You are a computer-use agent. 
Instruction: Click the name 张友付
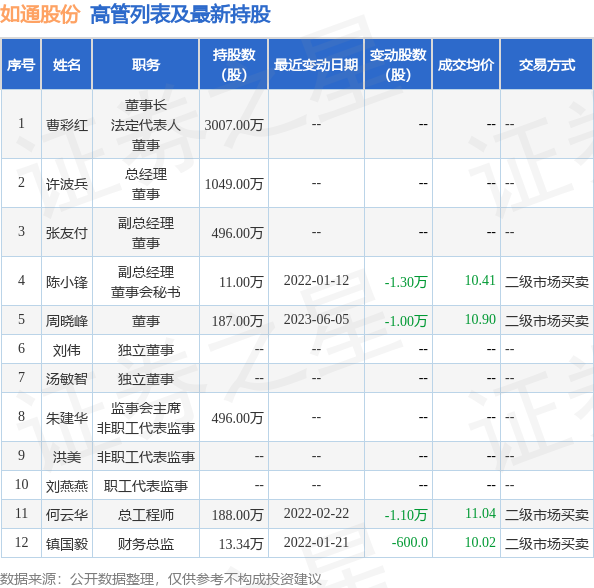(x=67, y=233)
